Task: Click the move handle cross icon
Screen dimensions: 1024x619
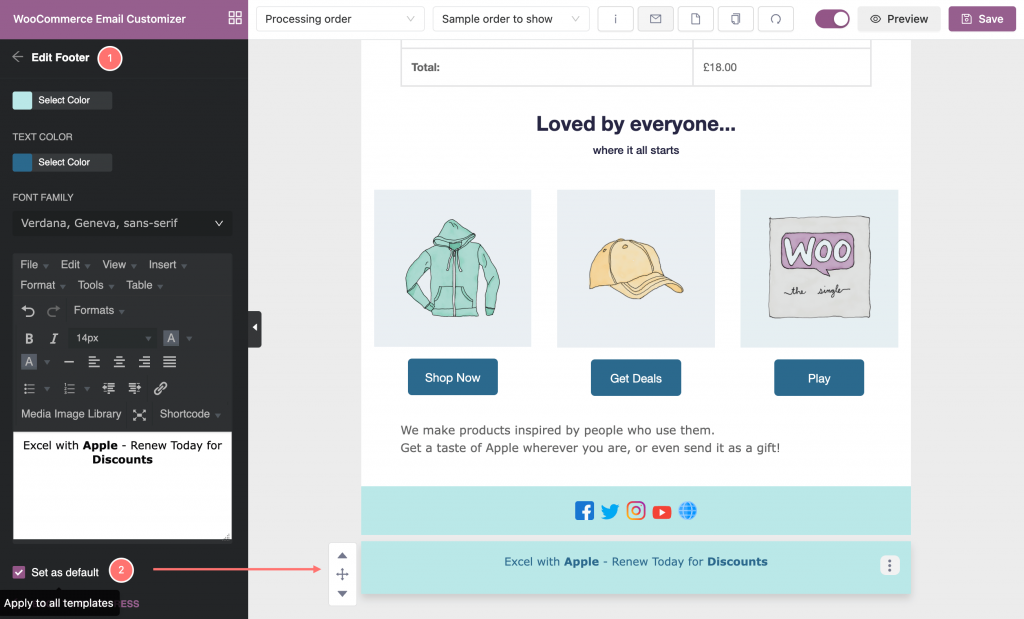Action: (x=342, y=575)
